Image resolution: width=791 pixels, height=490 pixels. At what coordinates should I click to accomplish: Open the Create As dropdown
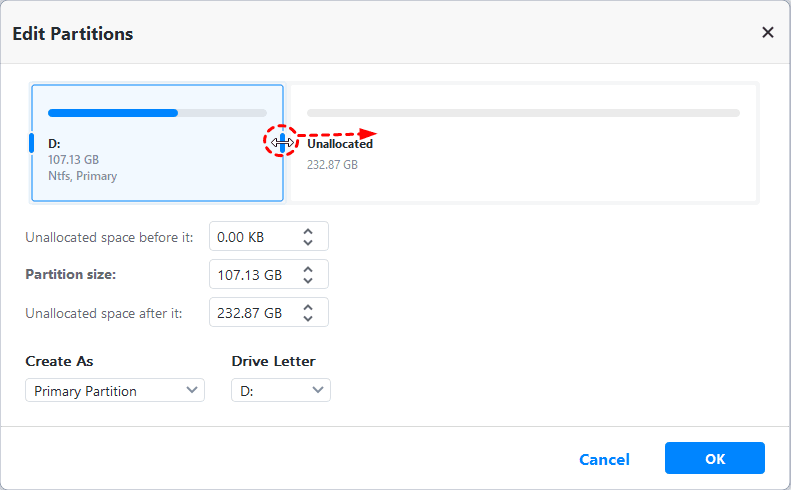point(114,391)
